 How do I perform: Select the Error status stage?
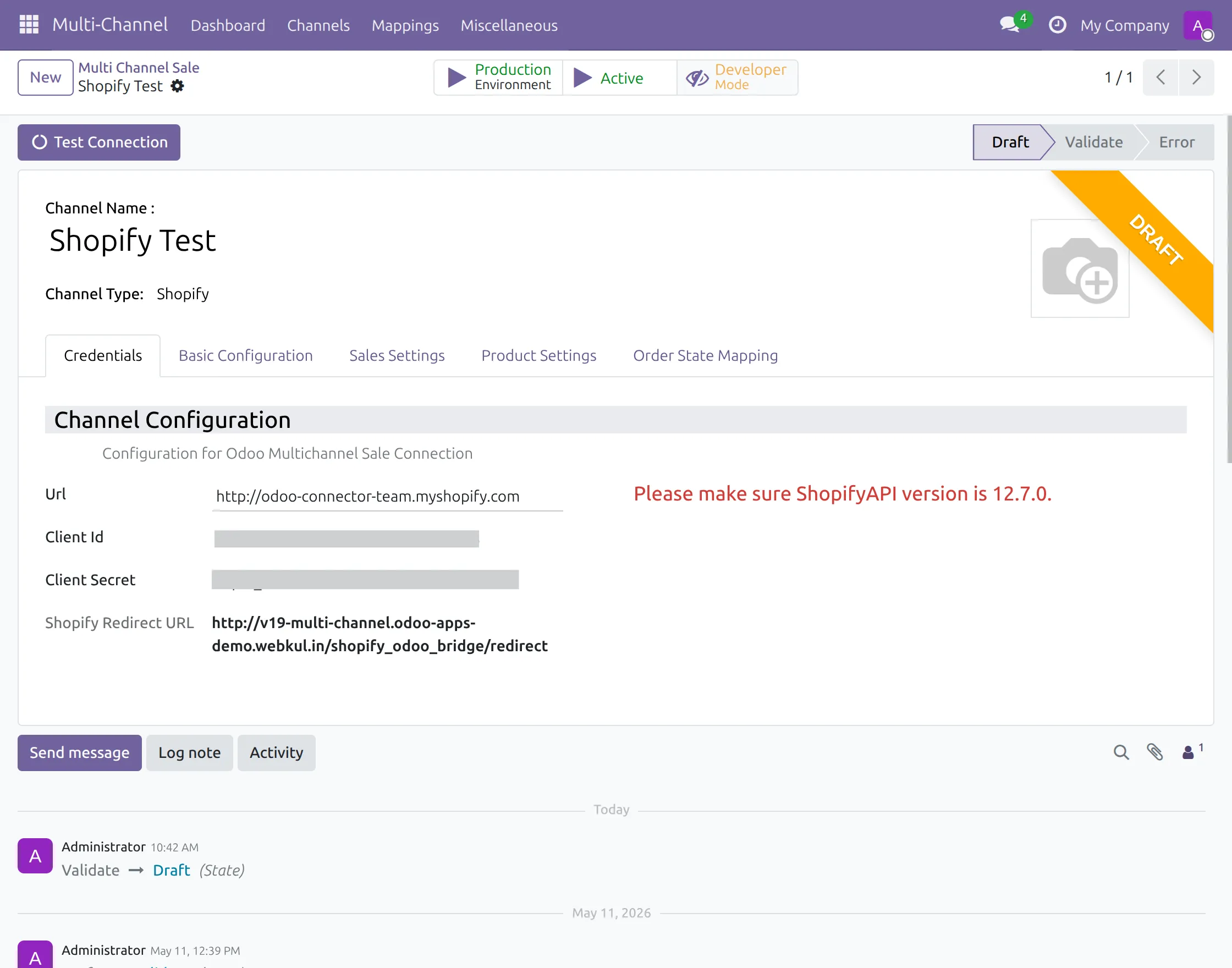point(1176,142)
